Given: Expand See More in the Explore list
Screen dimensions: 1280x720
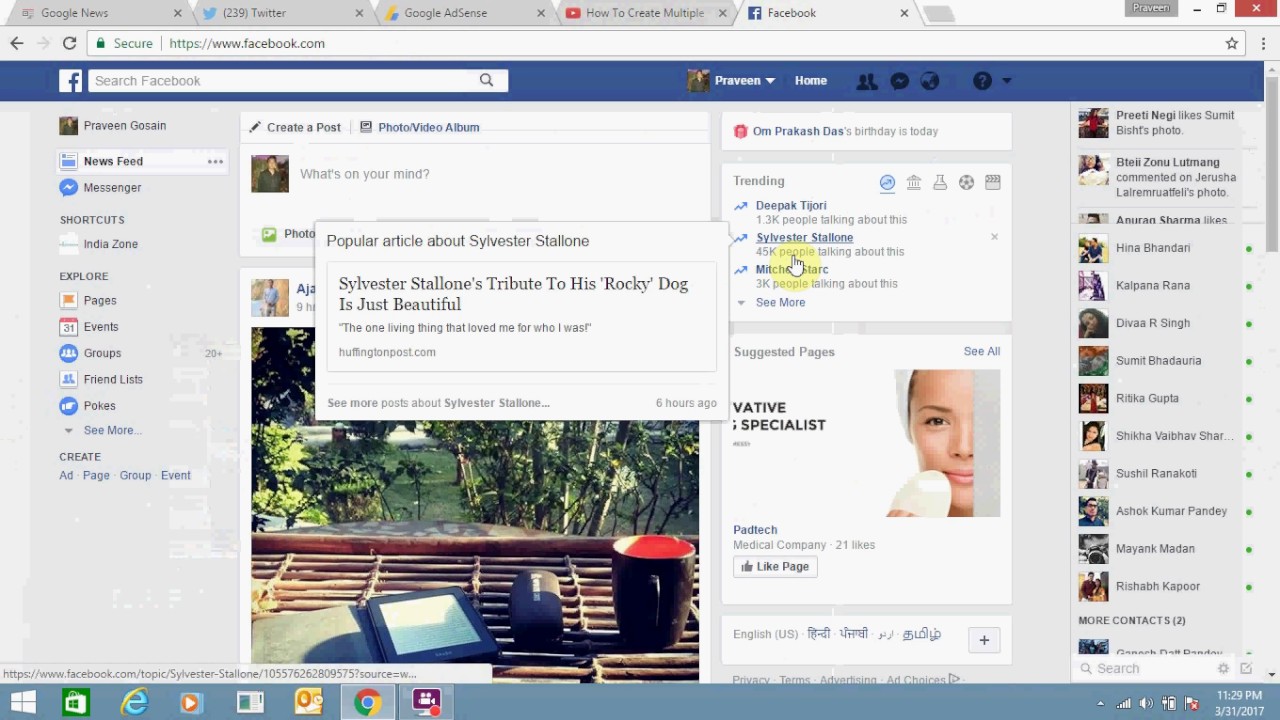Looking at the screenshot, I should pos(110,430).
